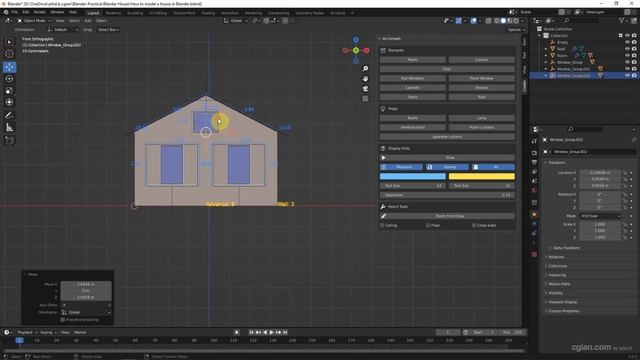Select the Select Box tool in left toolbar
640x360 pixels.
coord(9,42)
